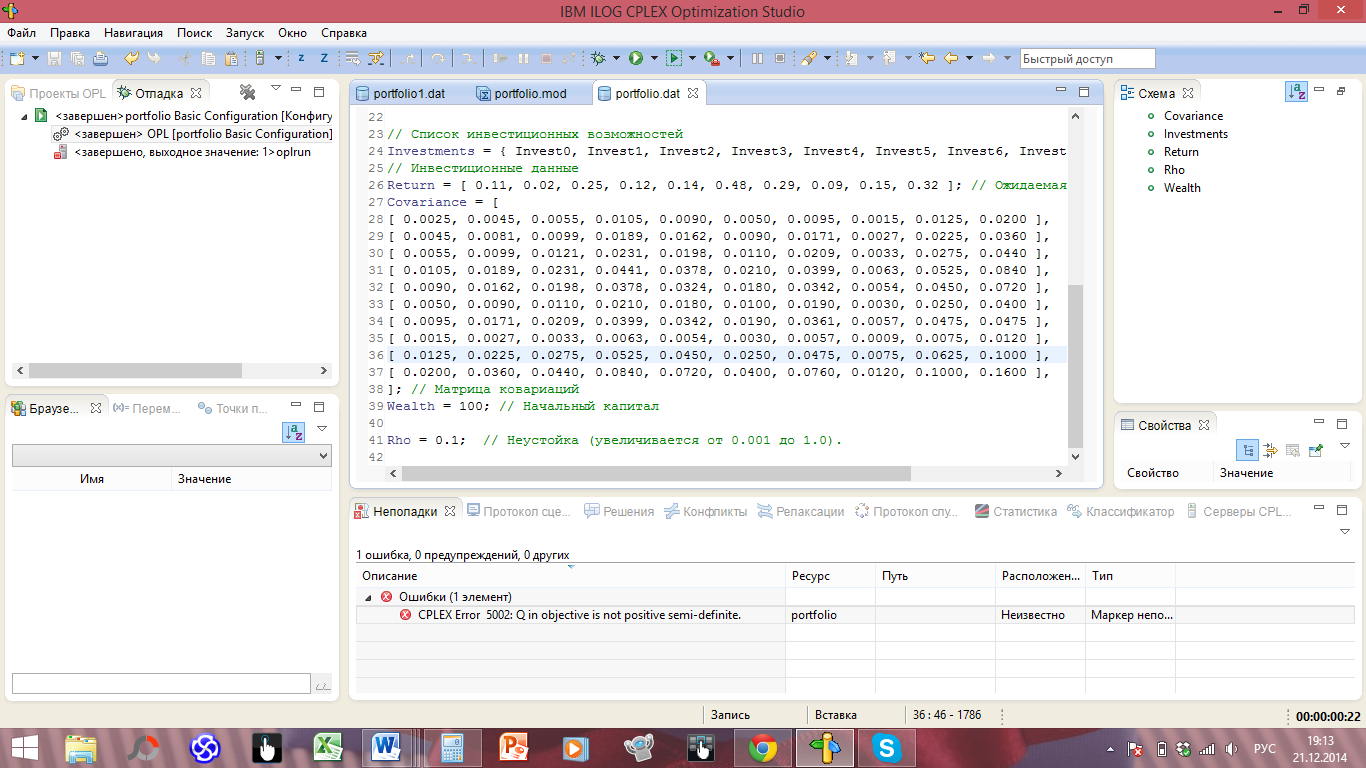Image resolution: width=1366 pixels, height=768 pixels.
Task: Open the combo box in the Браузер panel
Action: tap(172, 455)
